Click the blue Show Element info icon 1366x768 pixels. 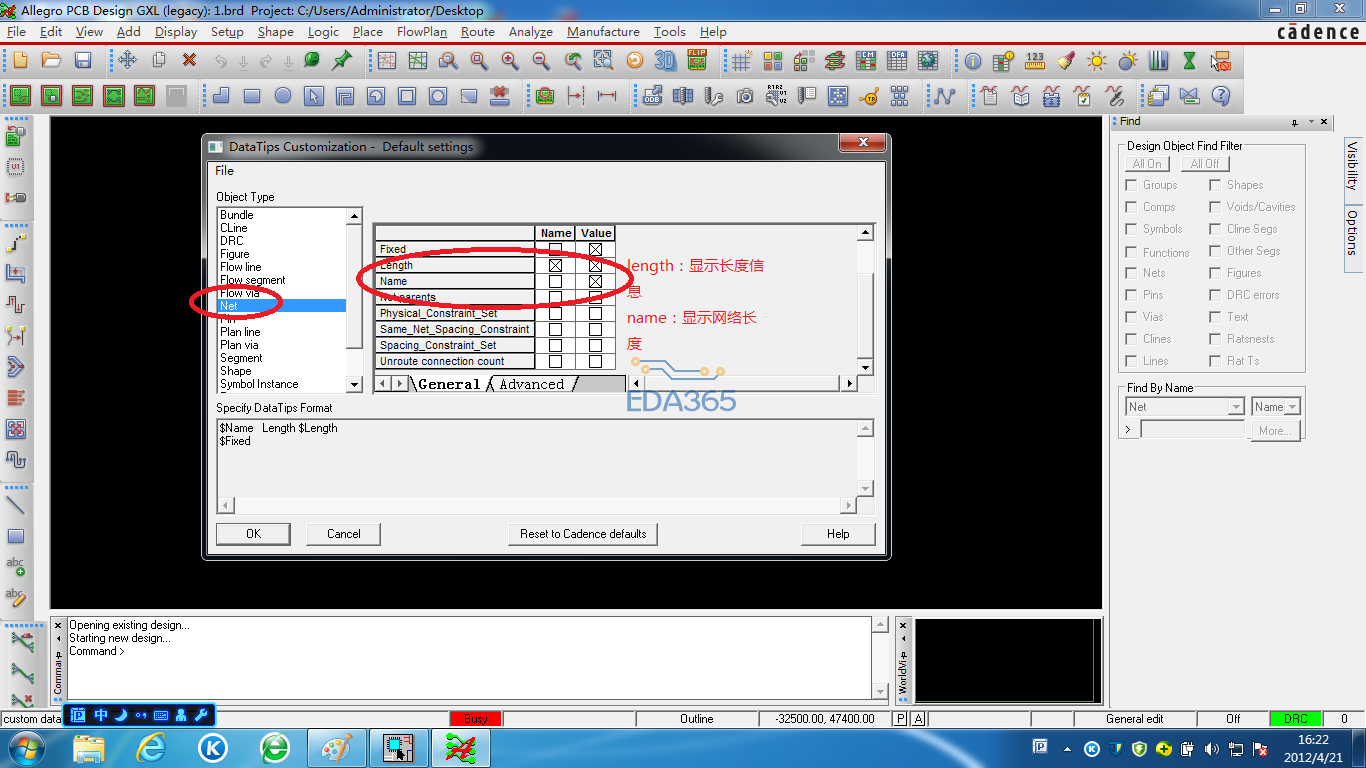[973, 61]
